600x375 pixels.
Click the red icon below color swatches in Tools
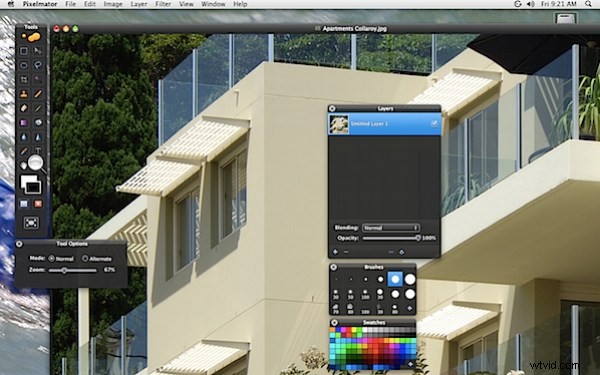point(38,204)
